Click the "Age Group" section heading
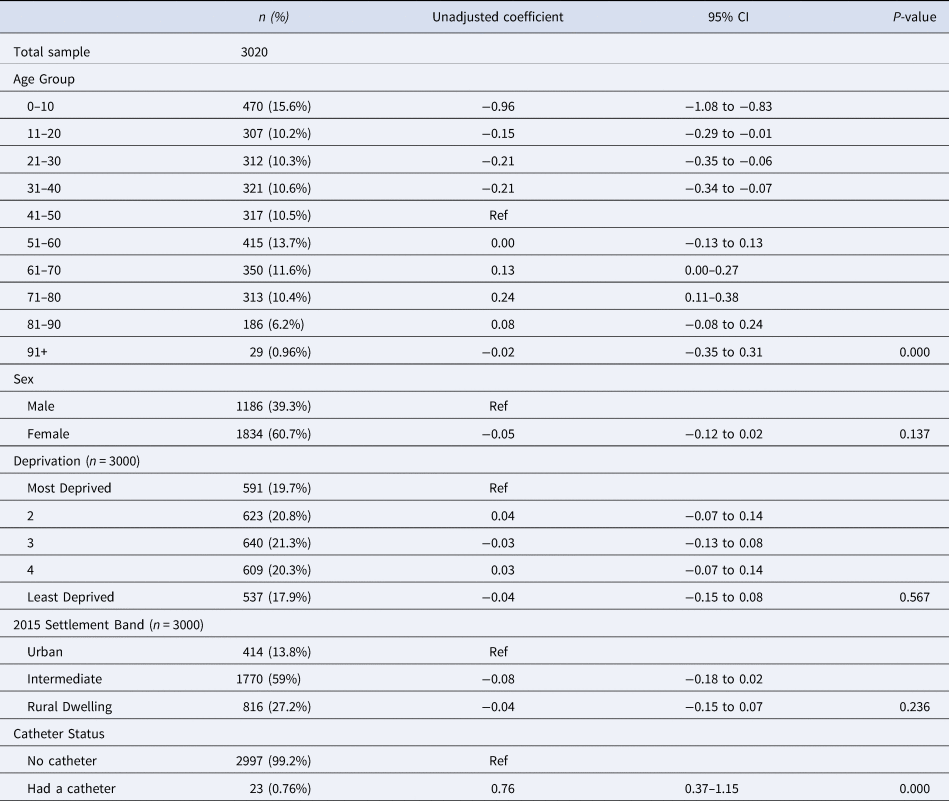 [44, 78]
